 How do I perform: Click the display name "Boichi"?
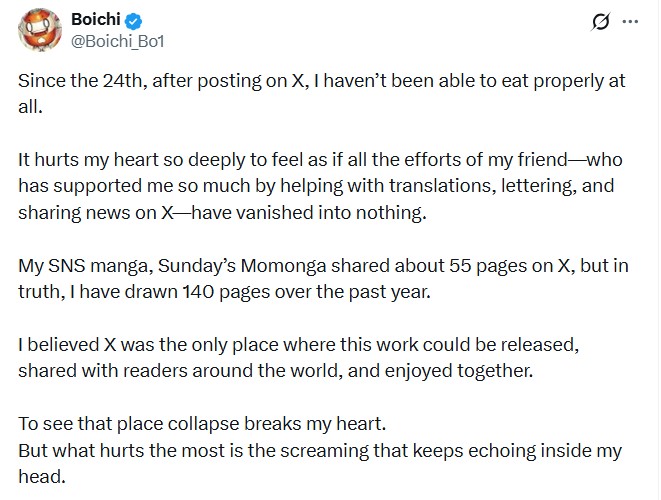[95, 20]
